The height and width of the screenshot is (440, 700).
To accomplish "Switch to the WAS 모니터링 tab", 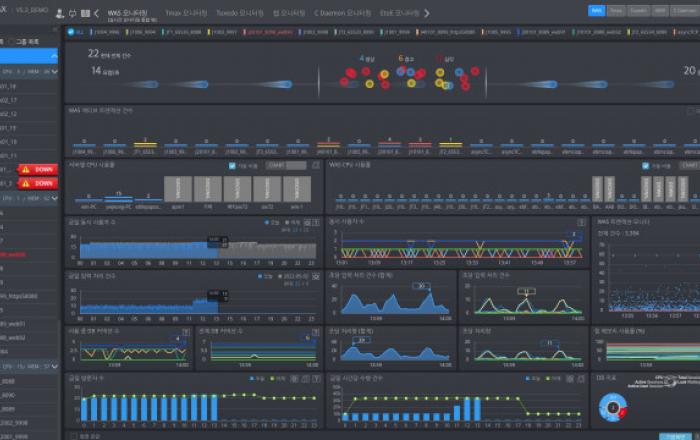I will click(127, 13).
